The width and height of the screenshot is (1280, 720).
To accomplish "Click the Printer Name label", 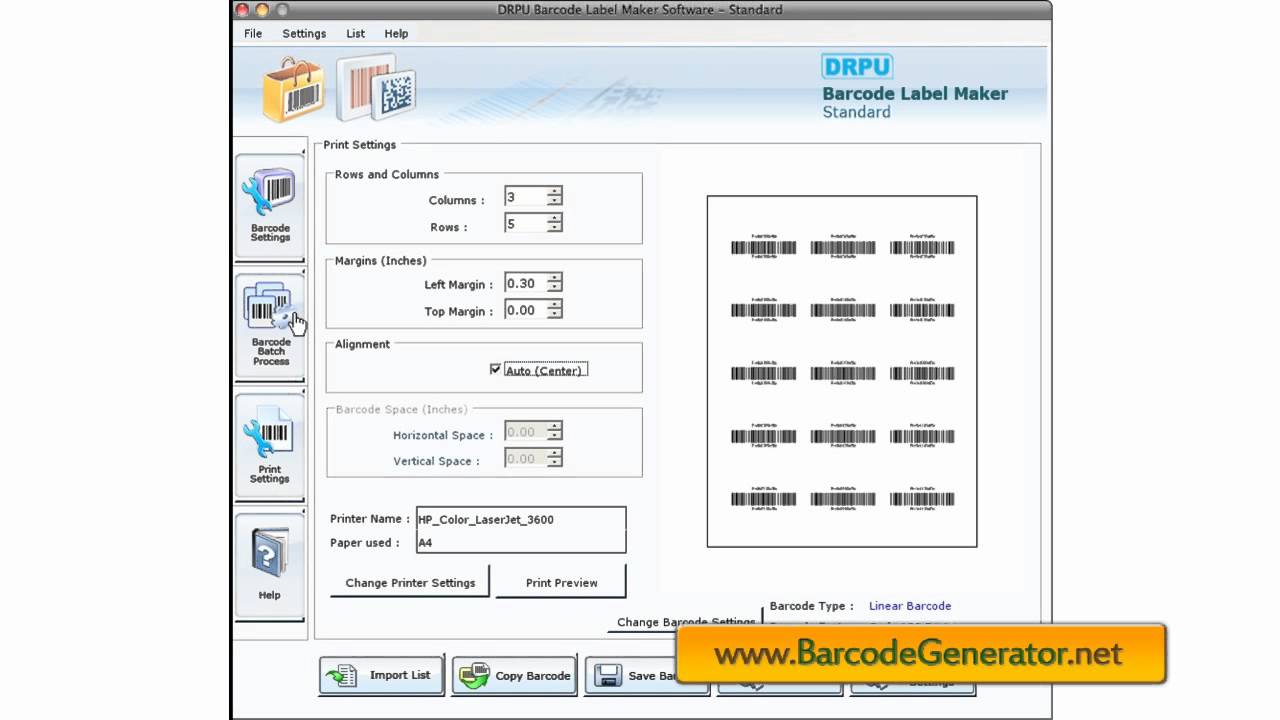I will click(370, 519).
